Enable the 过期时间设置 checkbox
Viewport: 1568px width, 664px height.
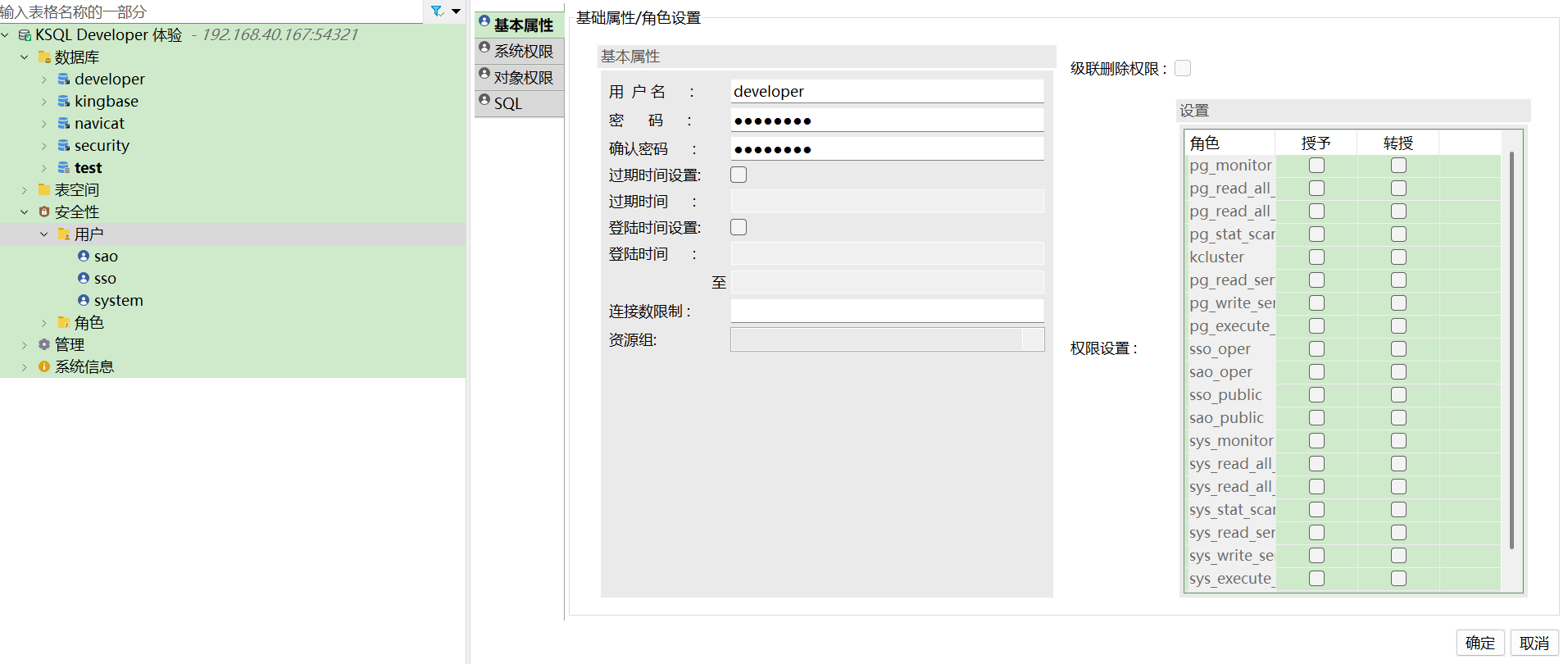click(739, 175)
